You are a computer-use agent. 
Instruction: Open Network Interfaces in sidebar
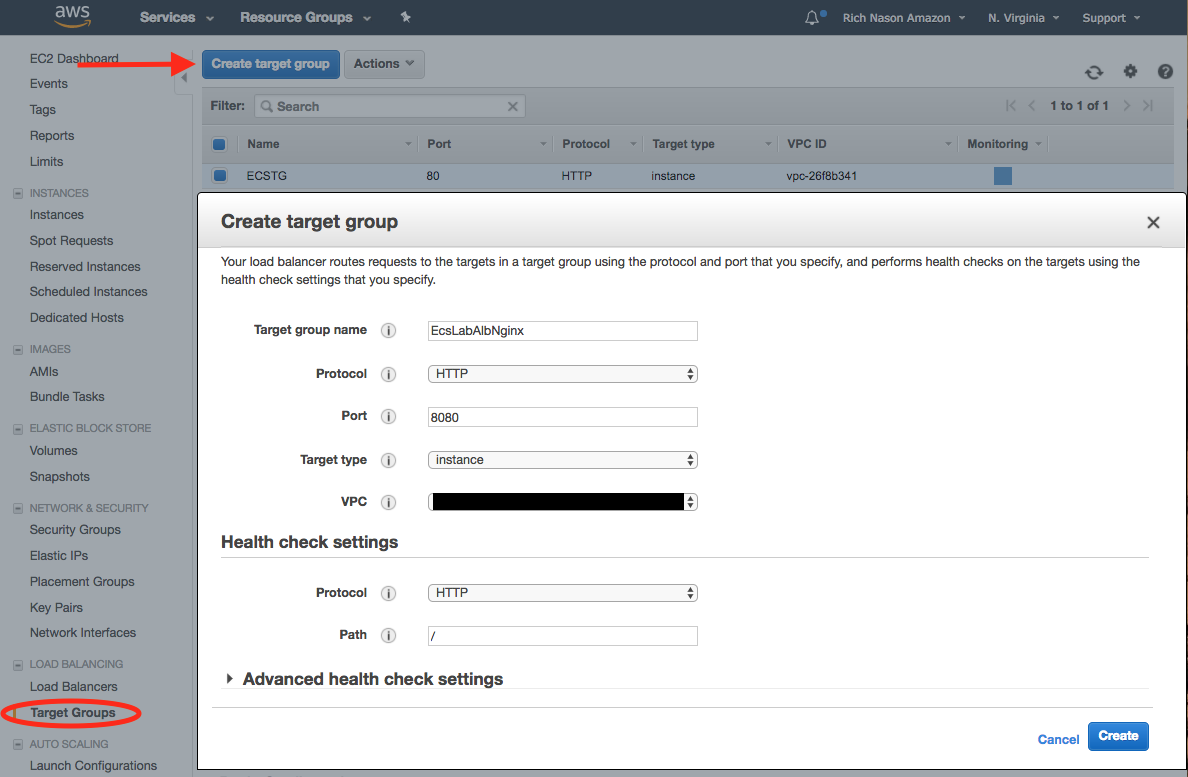(83, 633)
